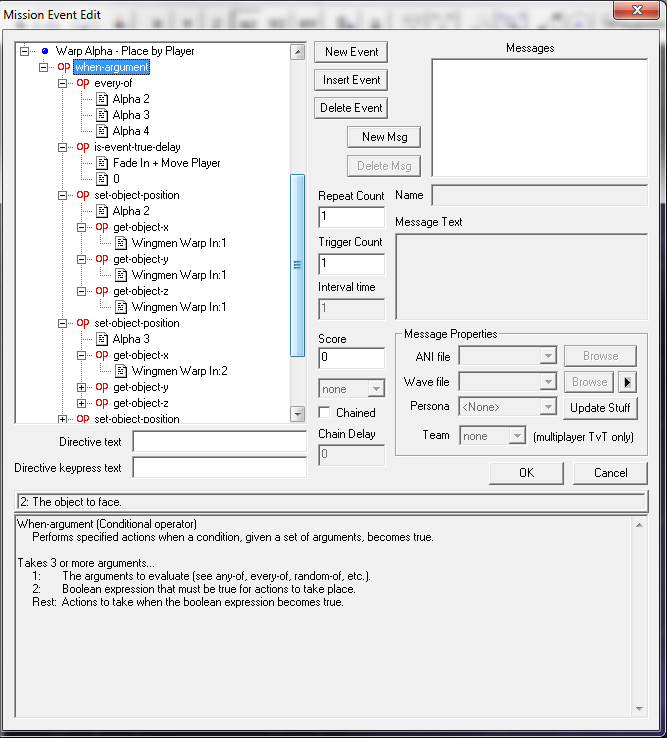
Task: Click the red 'op' icon beside every-of
Action: [x=83, y=83]
